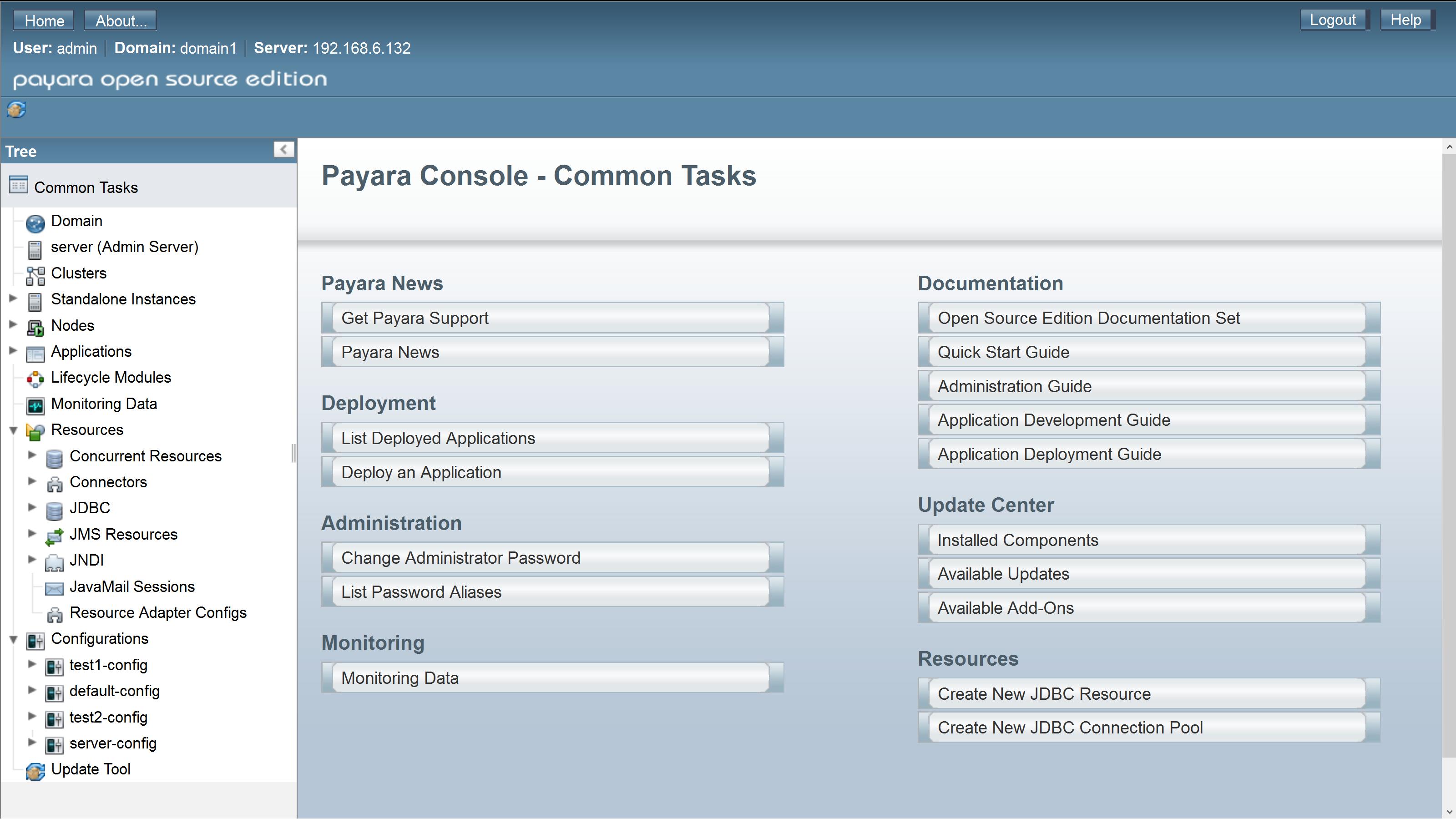The width and height of the screenshot is (1456, 819).
Task: Expand the server-config node
Action: [x=32, y=743]
